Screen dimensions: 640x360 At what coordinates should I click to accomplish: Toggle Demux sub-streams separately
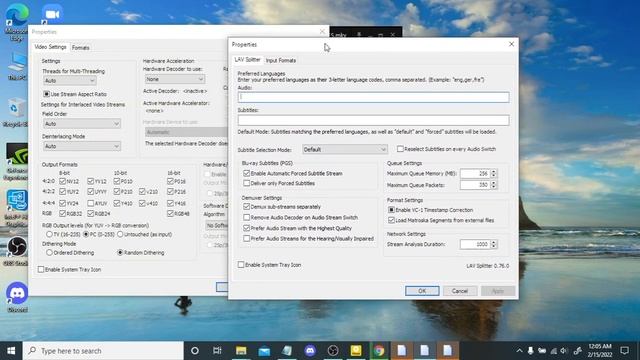pos(247,207)
